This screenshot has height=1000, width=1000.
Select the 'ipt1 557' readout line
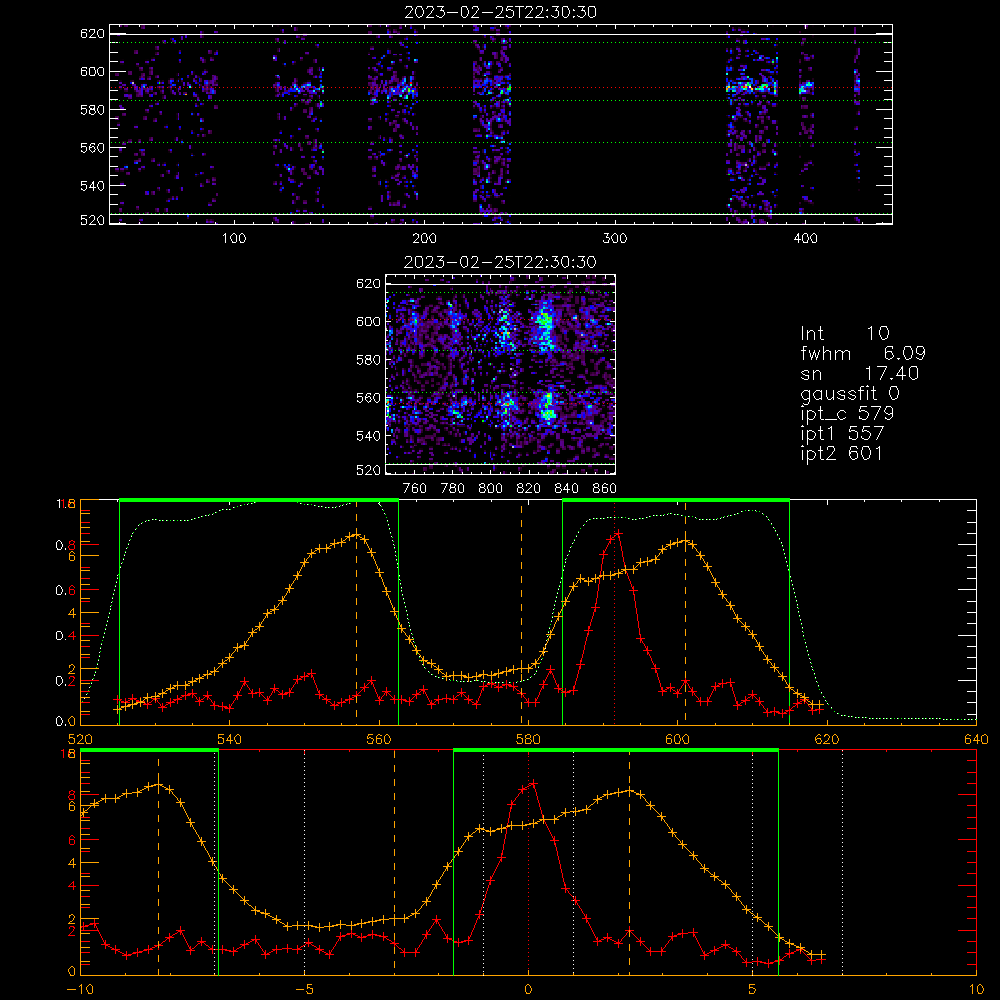point(842,434)
